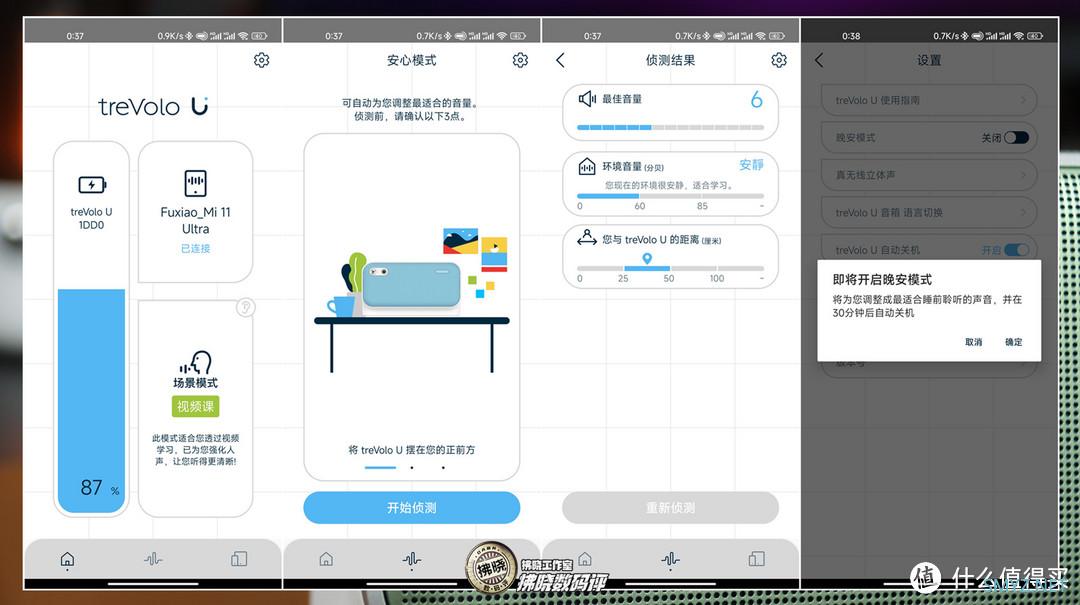This screenshot has width=1080, height=605.
Task: Tap the green 视频课 scene label
Action: tap(196, 407)
